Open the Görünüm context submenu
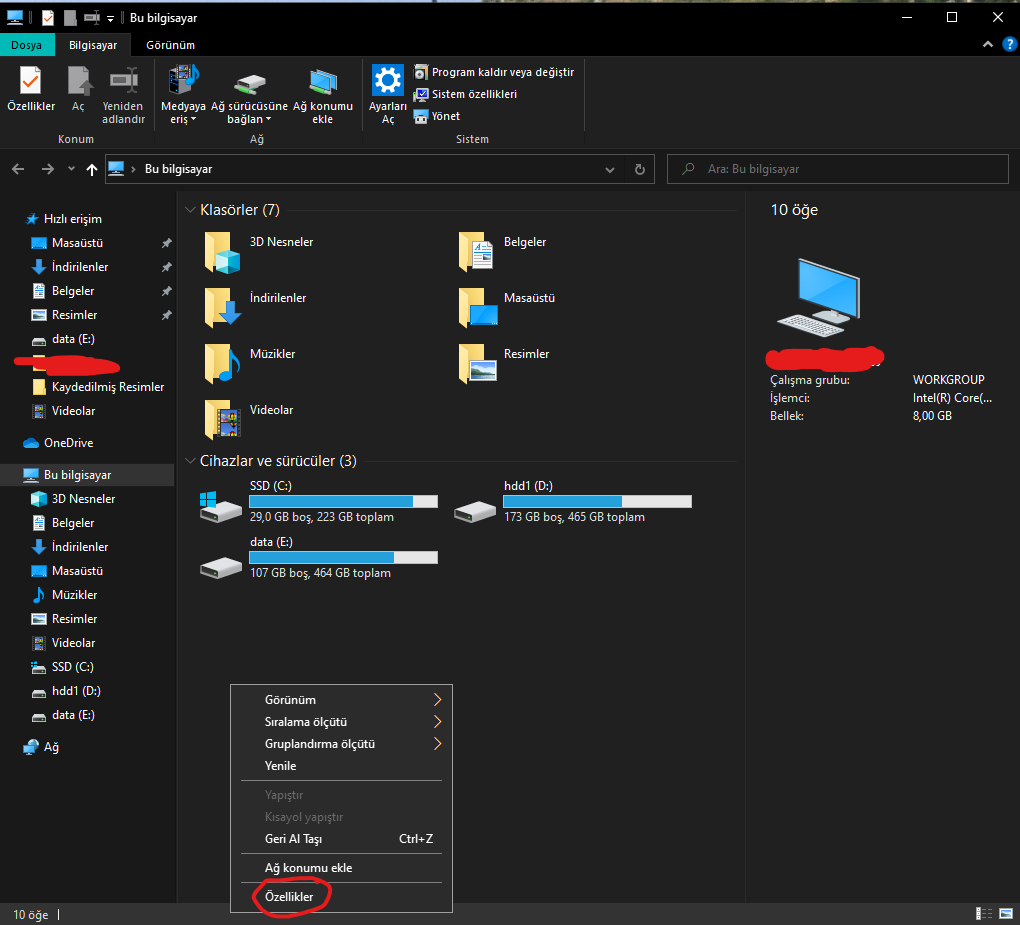The height and width of the screenshot is (925, 1020). pyautogui.click(x=342, y=700)
